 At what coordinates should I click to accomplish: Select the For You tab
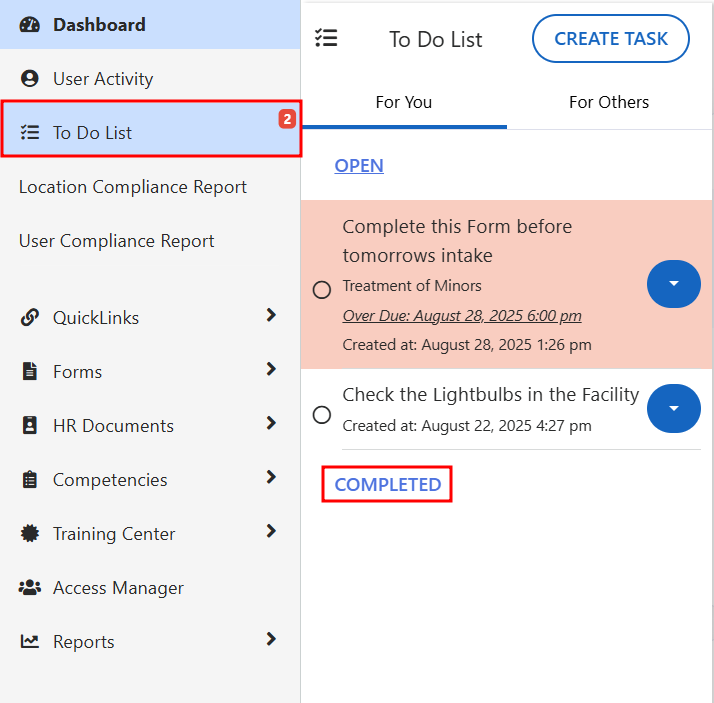(x=404, y=102)
